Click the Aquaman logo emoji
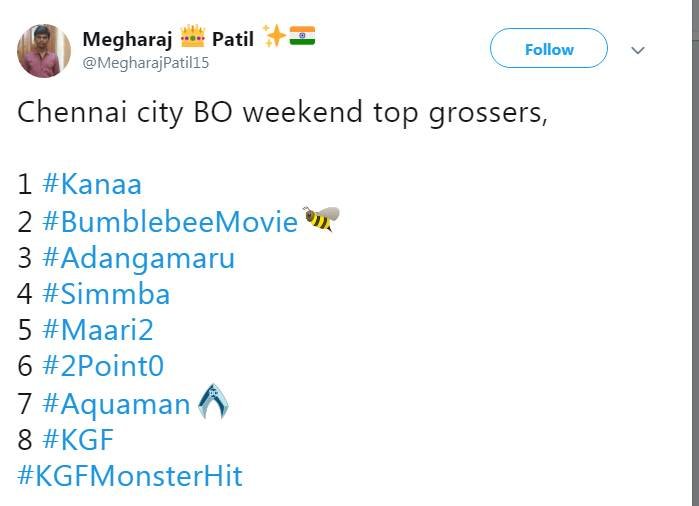Viewport: 699px width, 506px height. 212,402
